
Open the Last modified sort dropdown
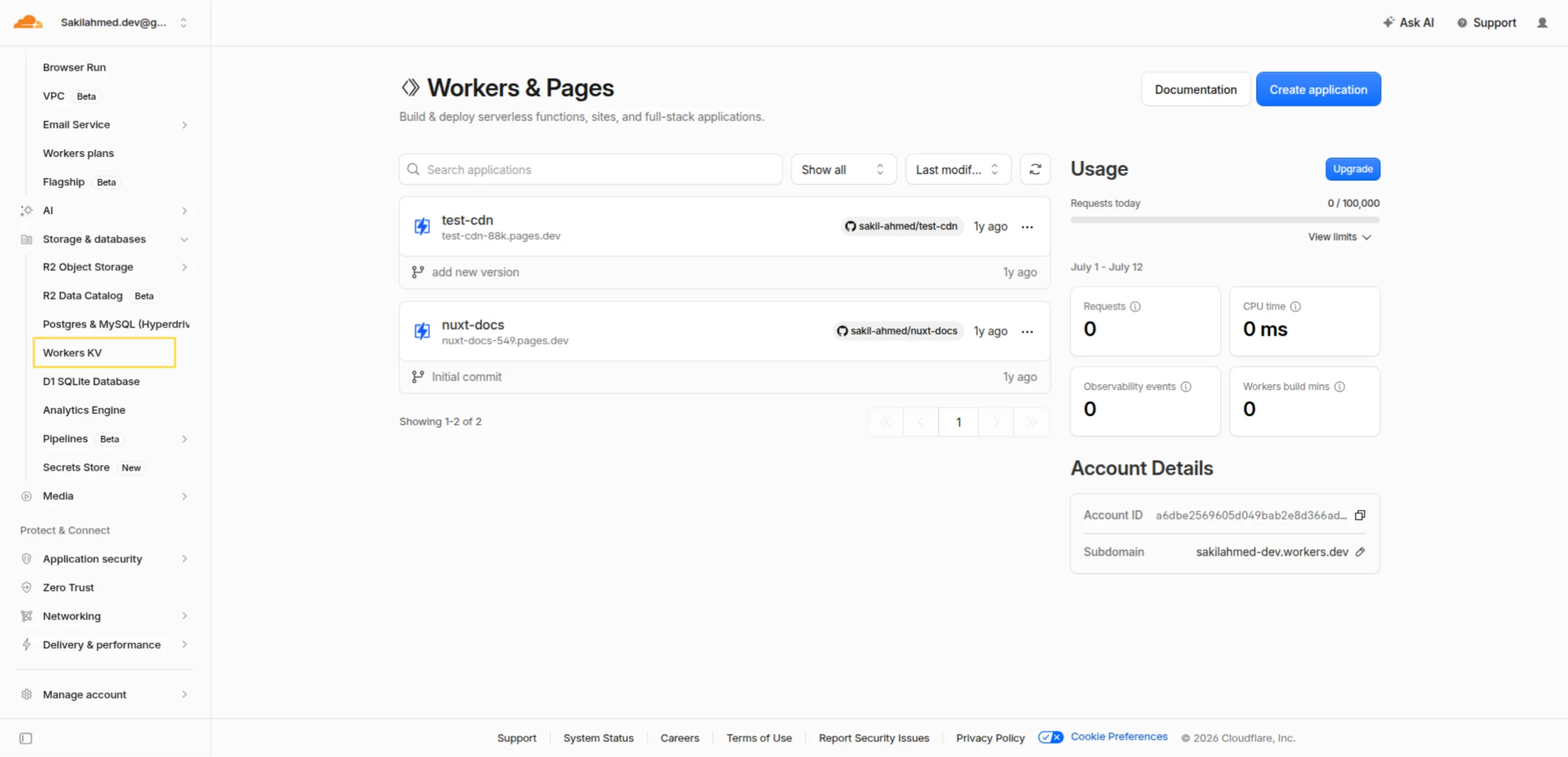coord(957,170)
